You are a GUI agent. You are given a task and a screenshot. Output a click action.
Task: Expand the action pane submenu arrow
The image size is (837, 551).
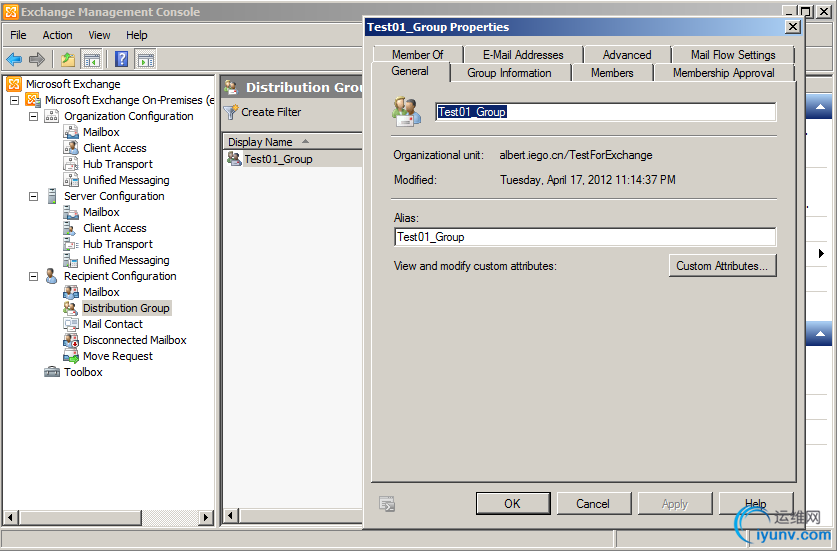click(821, 253)
